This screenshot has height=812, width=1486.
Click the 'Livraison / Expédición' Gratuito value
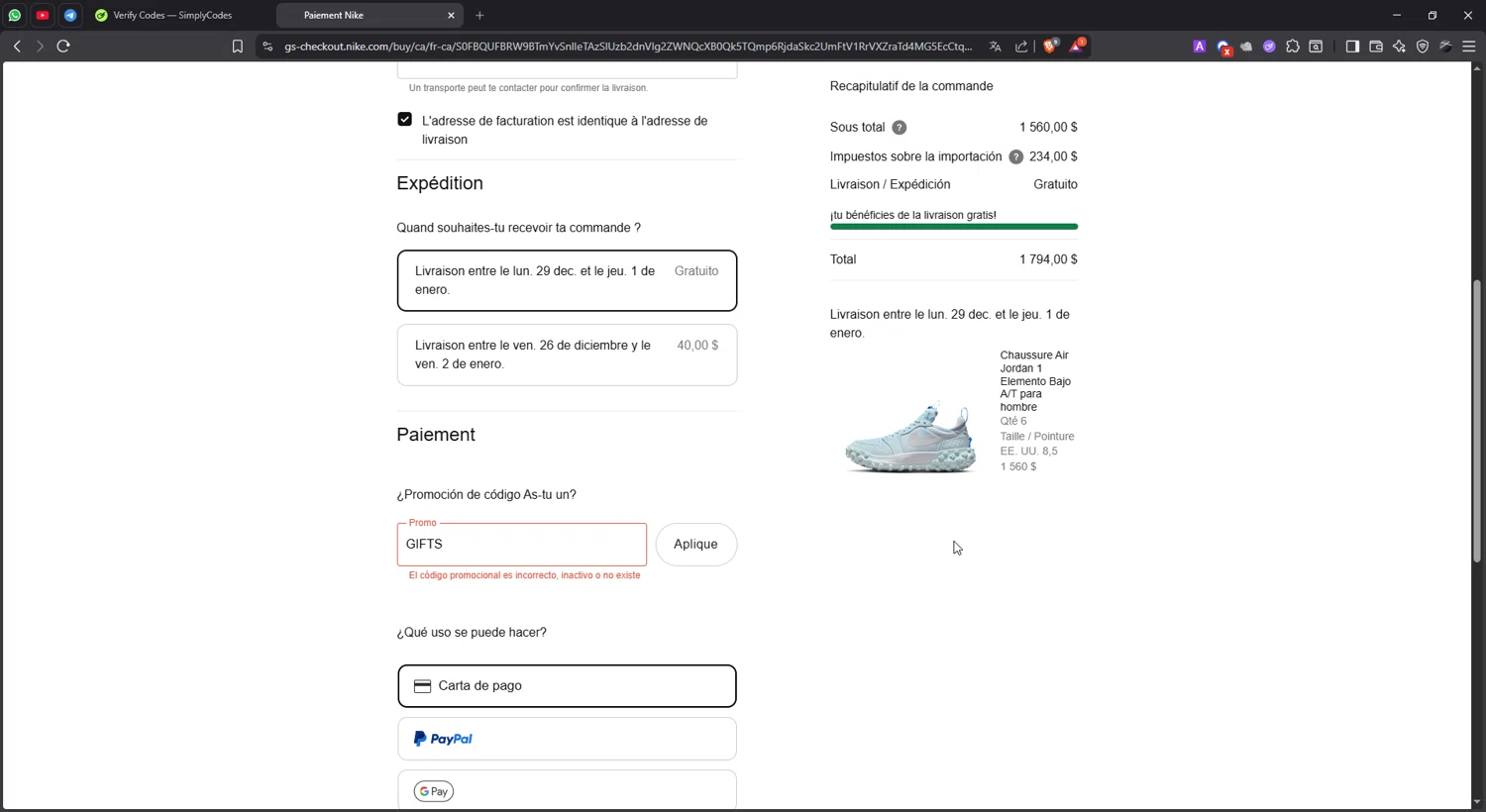point(1055,185)
